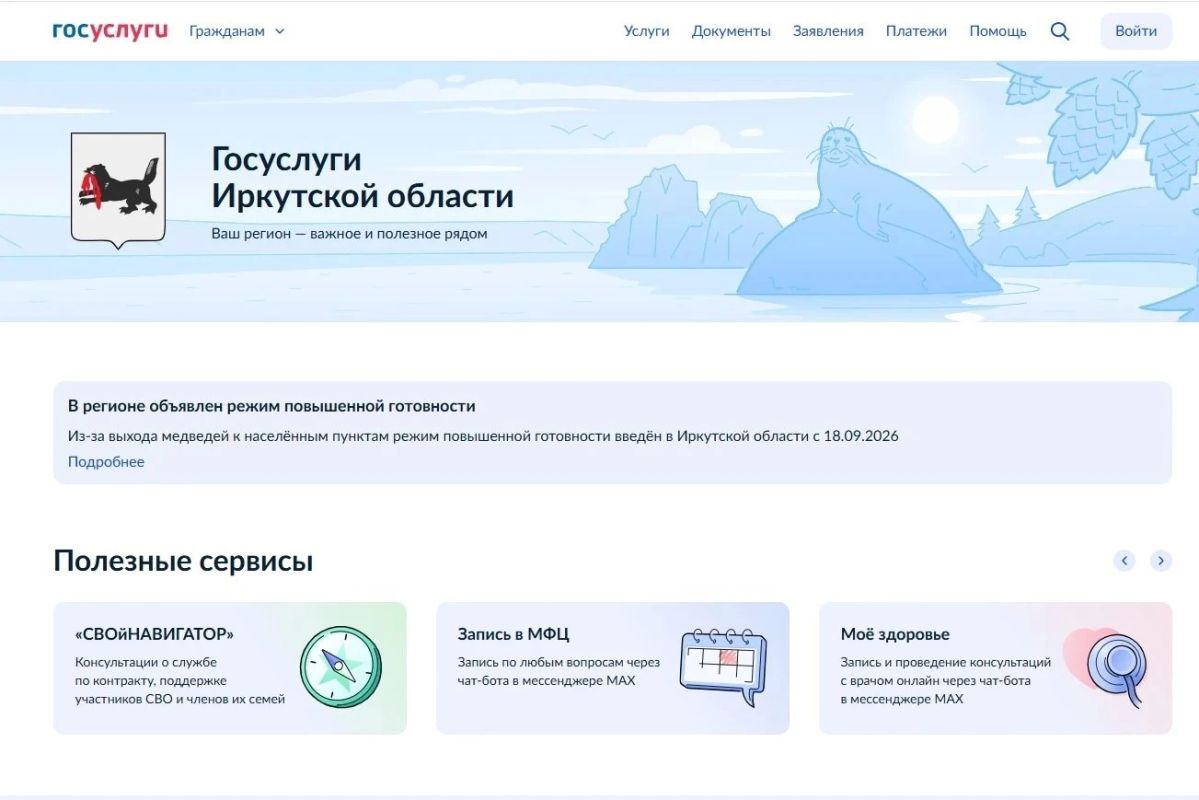
Task: Open the Моё здоровье card title
Action: coord(895,634)
